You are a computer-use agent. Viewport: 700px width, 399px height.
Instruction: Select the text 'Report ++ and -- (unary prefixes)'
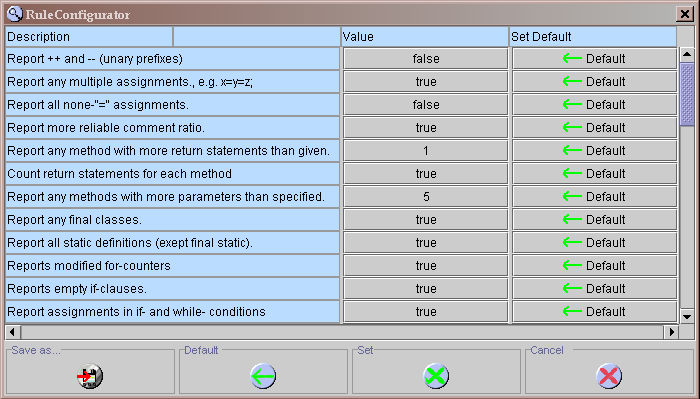tap(95, 59)
